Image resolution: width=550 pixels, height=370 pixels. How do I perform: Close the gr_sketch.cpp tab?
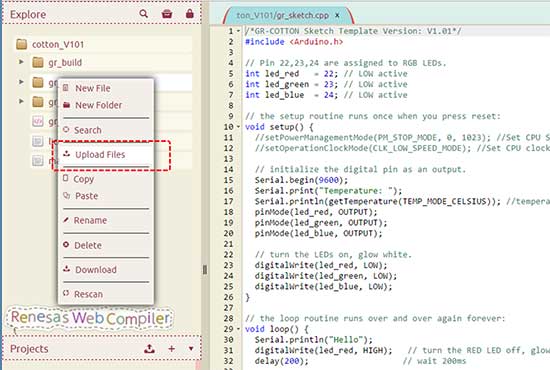point(337,15)
